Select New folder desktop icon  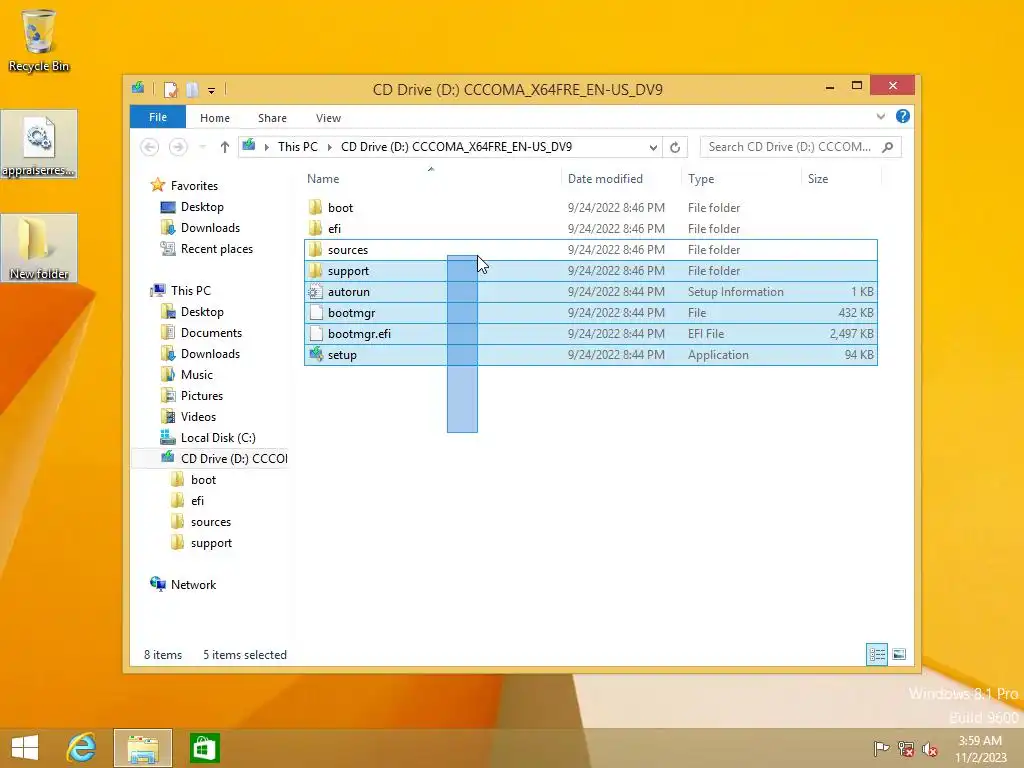tap(39, 248)
